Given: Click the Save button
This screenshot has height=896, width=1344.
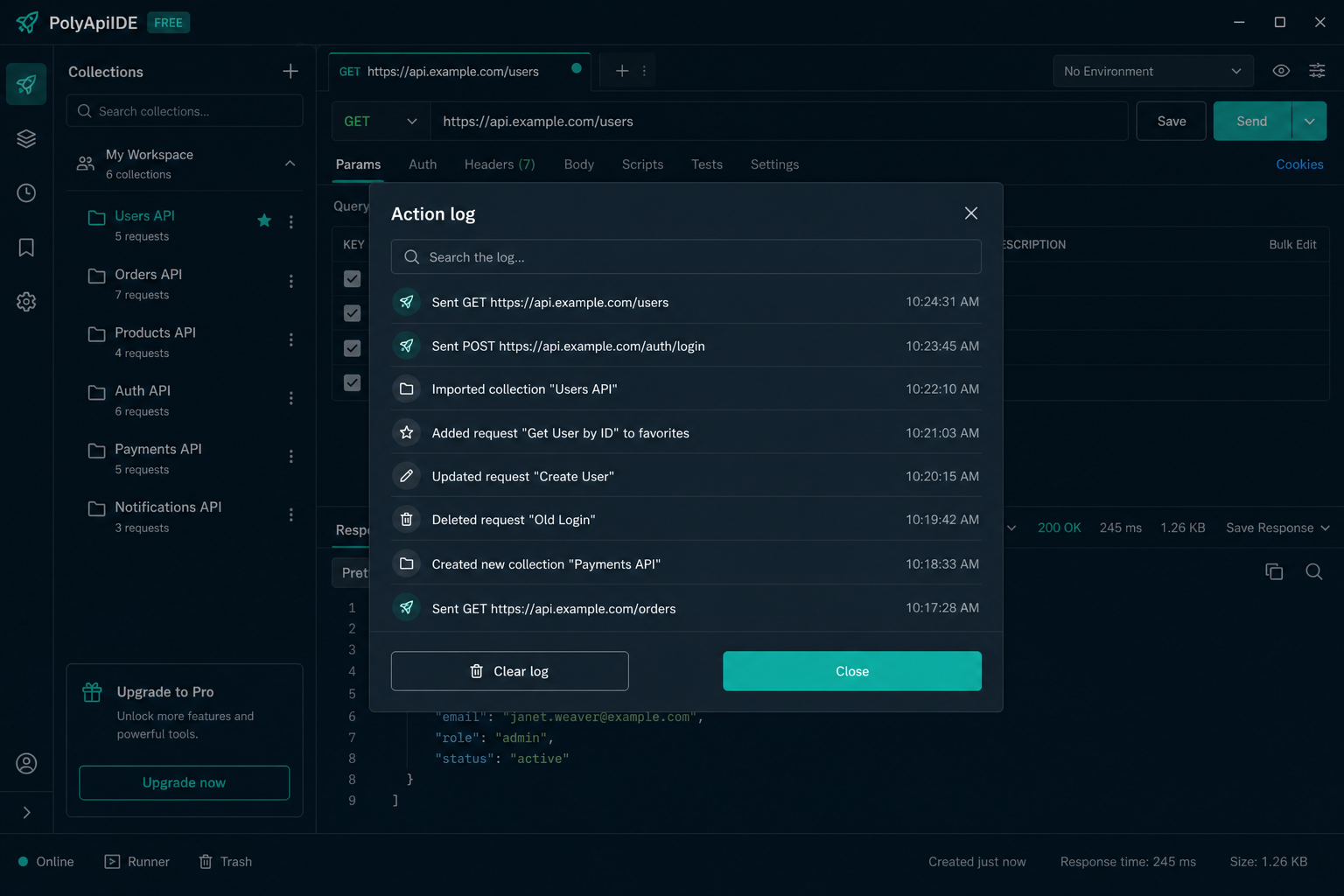Looking at the screenshot, I should click(1171, 122).
